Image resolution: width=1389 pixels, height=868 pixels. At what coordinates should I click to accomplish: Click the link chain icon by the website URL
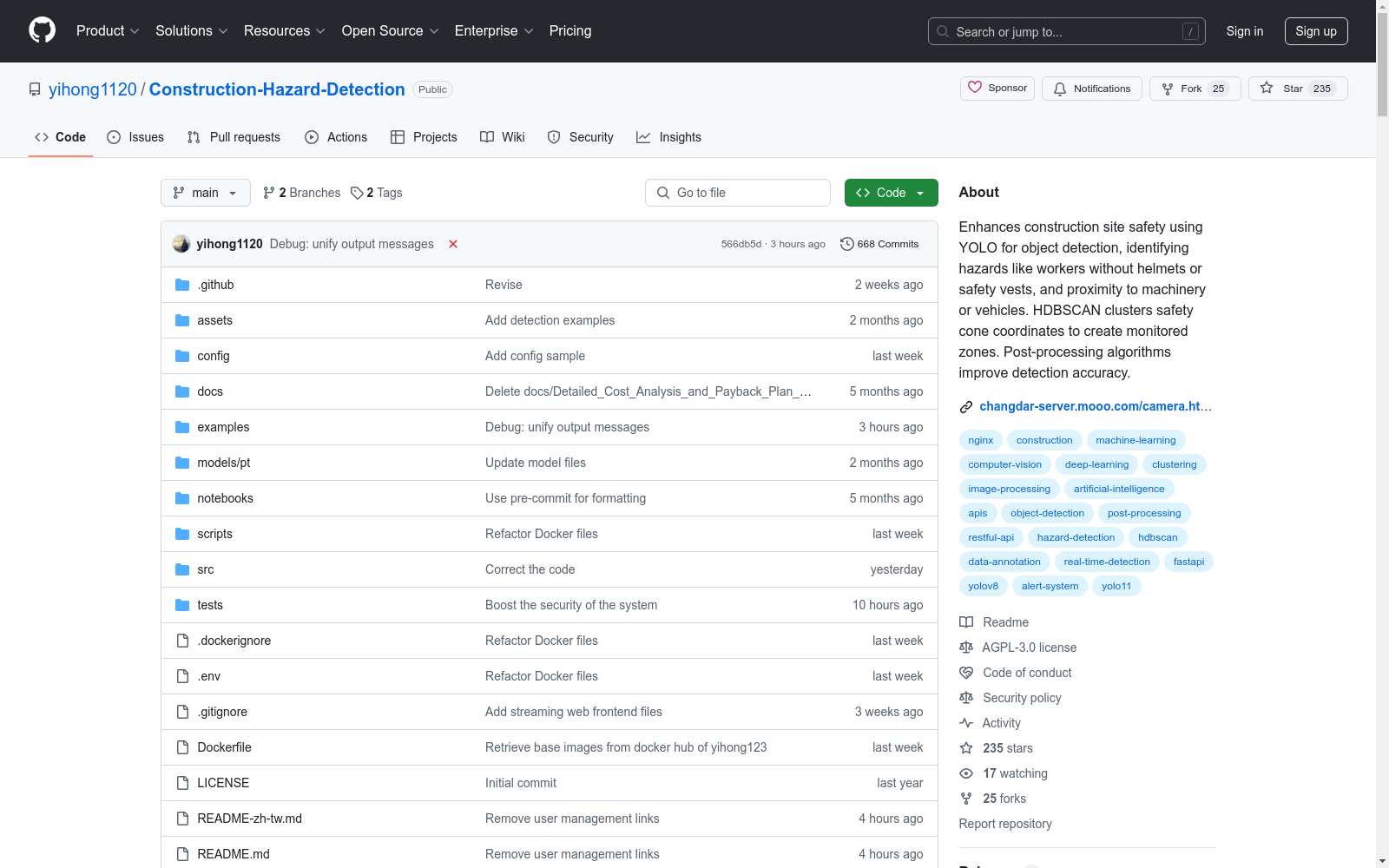966,406
